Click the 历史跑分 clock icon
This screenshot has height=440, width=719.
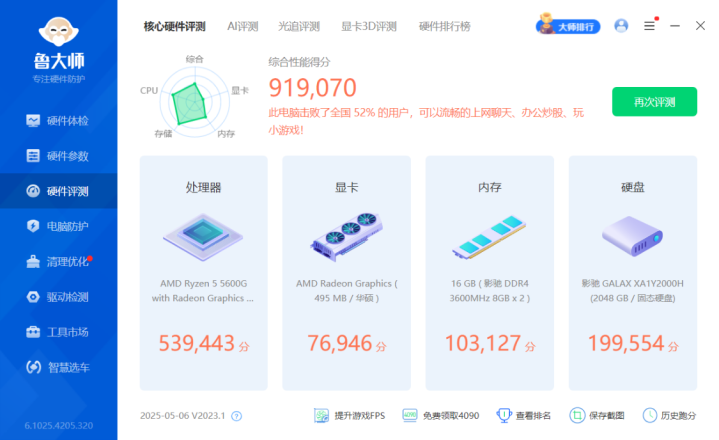pyautogui.click(x=650, y=416)
